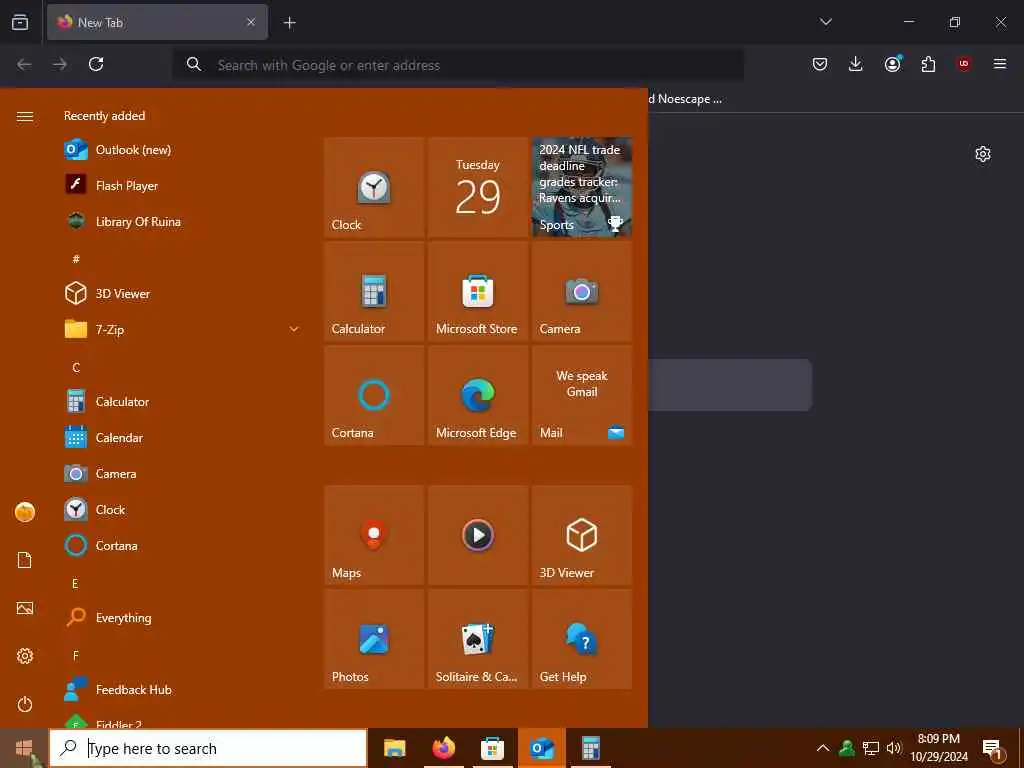Open the uBlock Origin extension icon
Screen dimensions: 1024x768
[964, 64]
